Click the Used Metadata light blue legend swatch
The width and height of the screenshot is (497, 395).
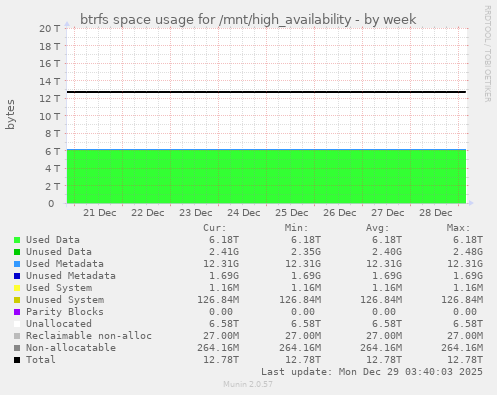point(17,264)
